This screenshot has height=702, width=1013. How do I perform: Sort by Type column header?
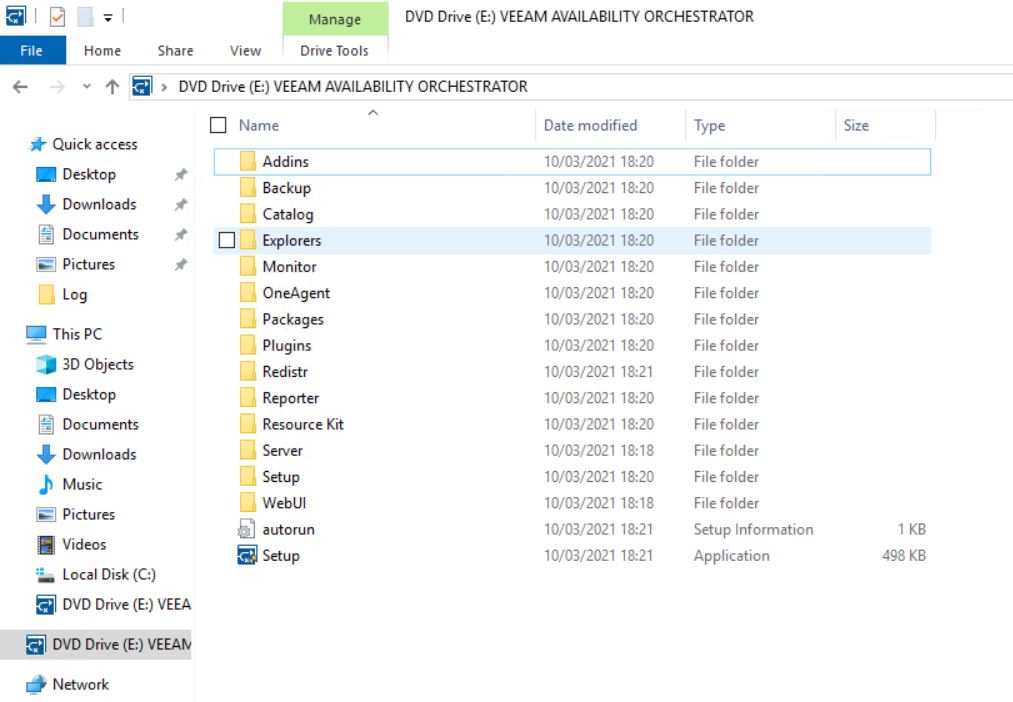point(709,125)
